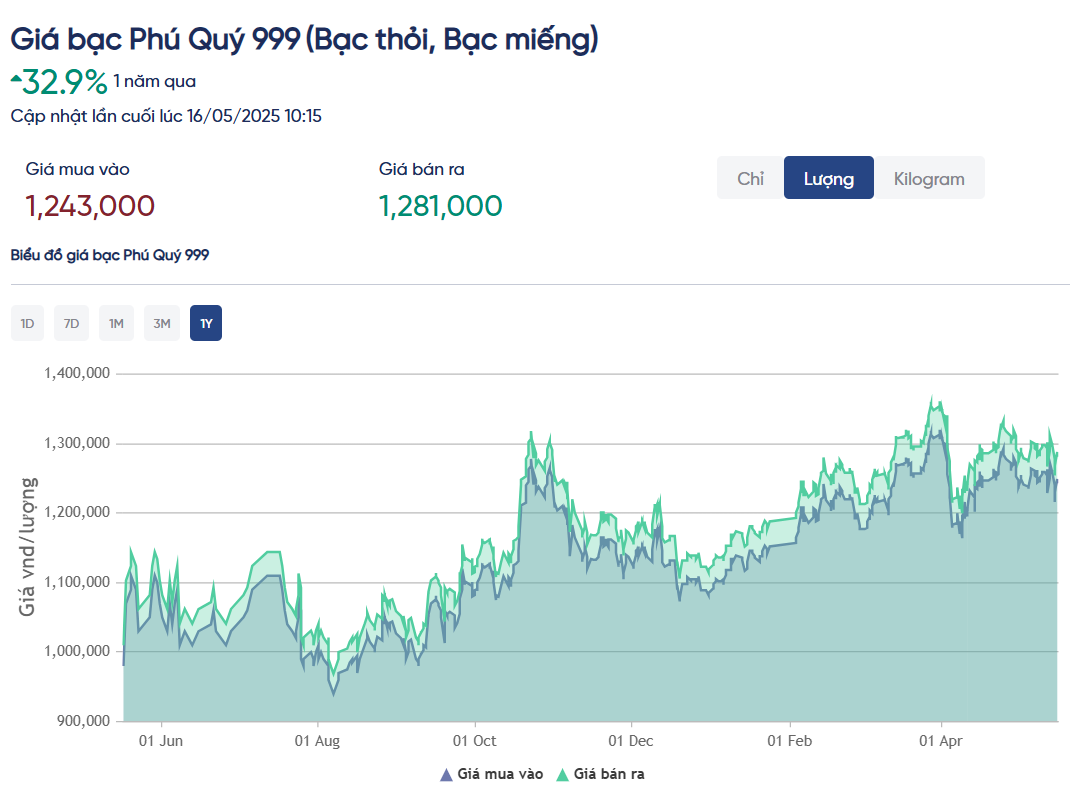Click the sell price value 1,281,000
This screenshot has width=1082, height=793.
pos(440,206)
